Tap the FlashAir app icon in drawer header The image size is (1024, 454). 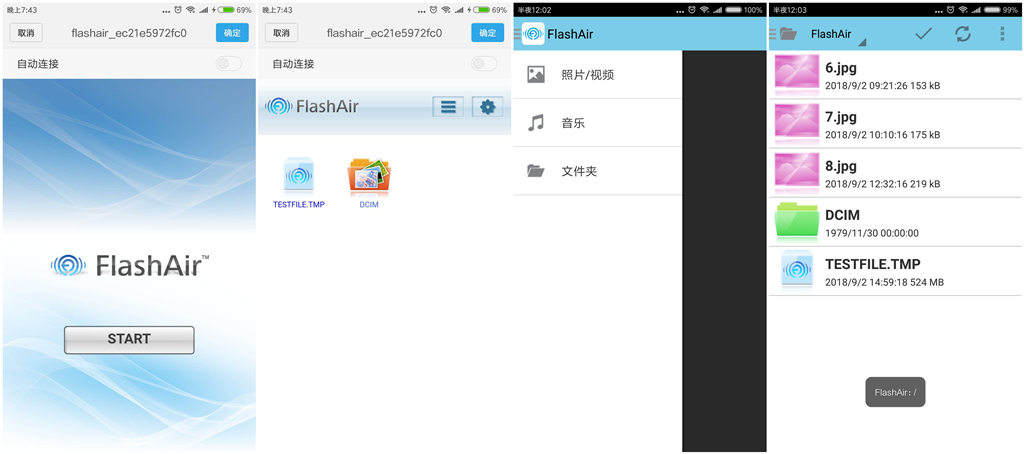tap(533, 34)
